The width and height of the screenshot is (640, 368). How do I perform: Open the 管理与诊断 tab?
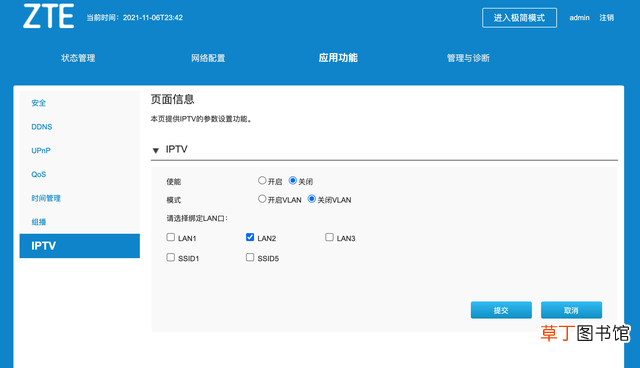(468, 58)
